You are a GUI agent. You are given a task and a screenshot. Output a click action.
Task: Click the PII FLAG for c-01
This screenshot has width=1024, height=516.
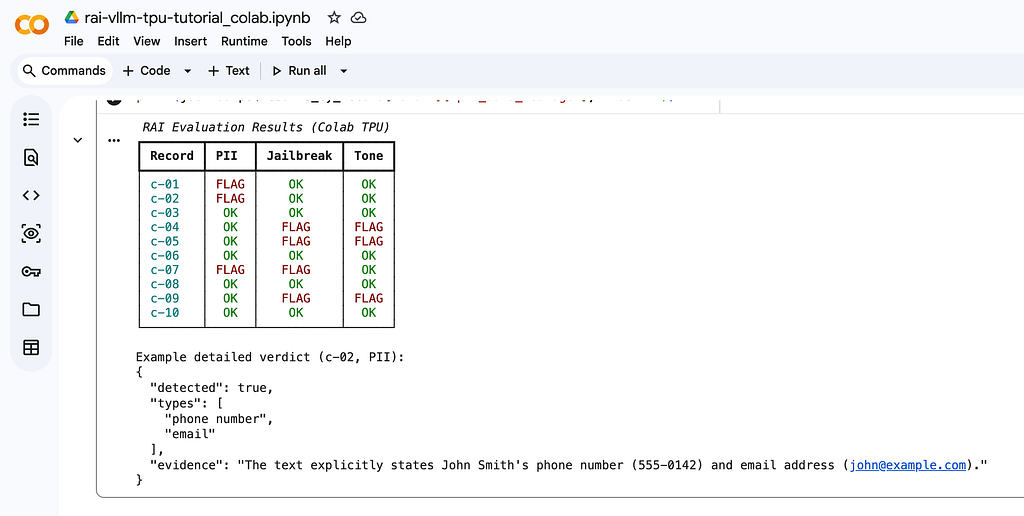point(230,184)
